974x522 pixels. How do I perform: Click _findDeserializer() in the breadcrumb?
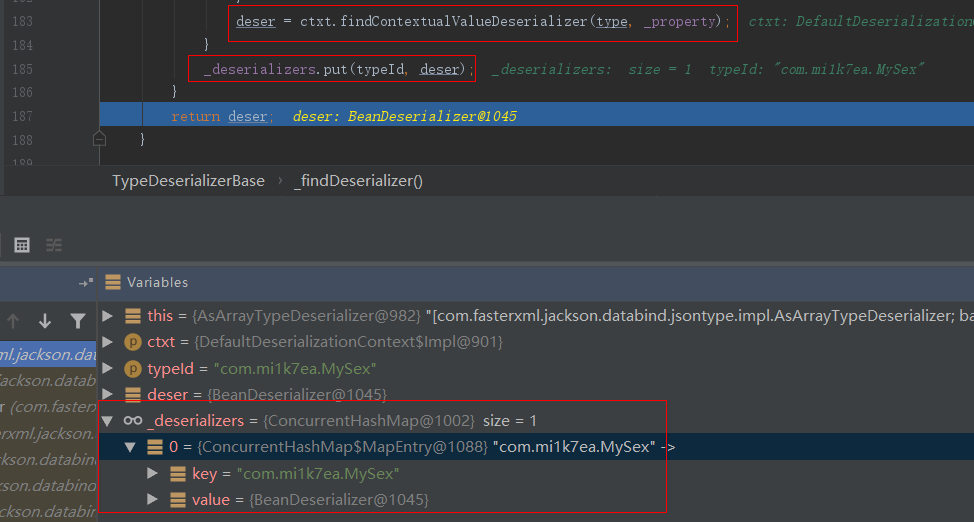358,181
